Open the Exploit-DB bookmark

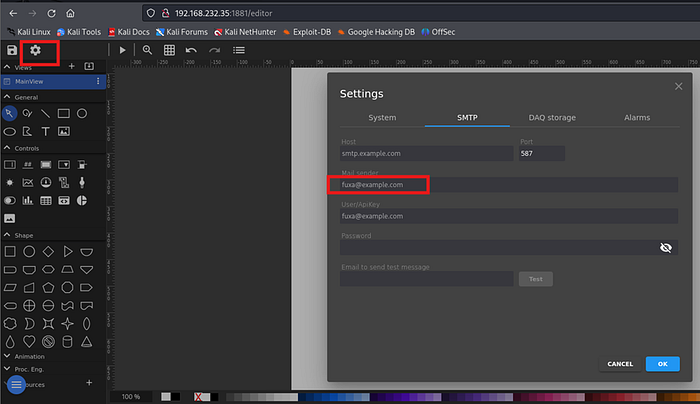tap(307, 32)
